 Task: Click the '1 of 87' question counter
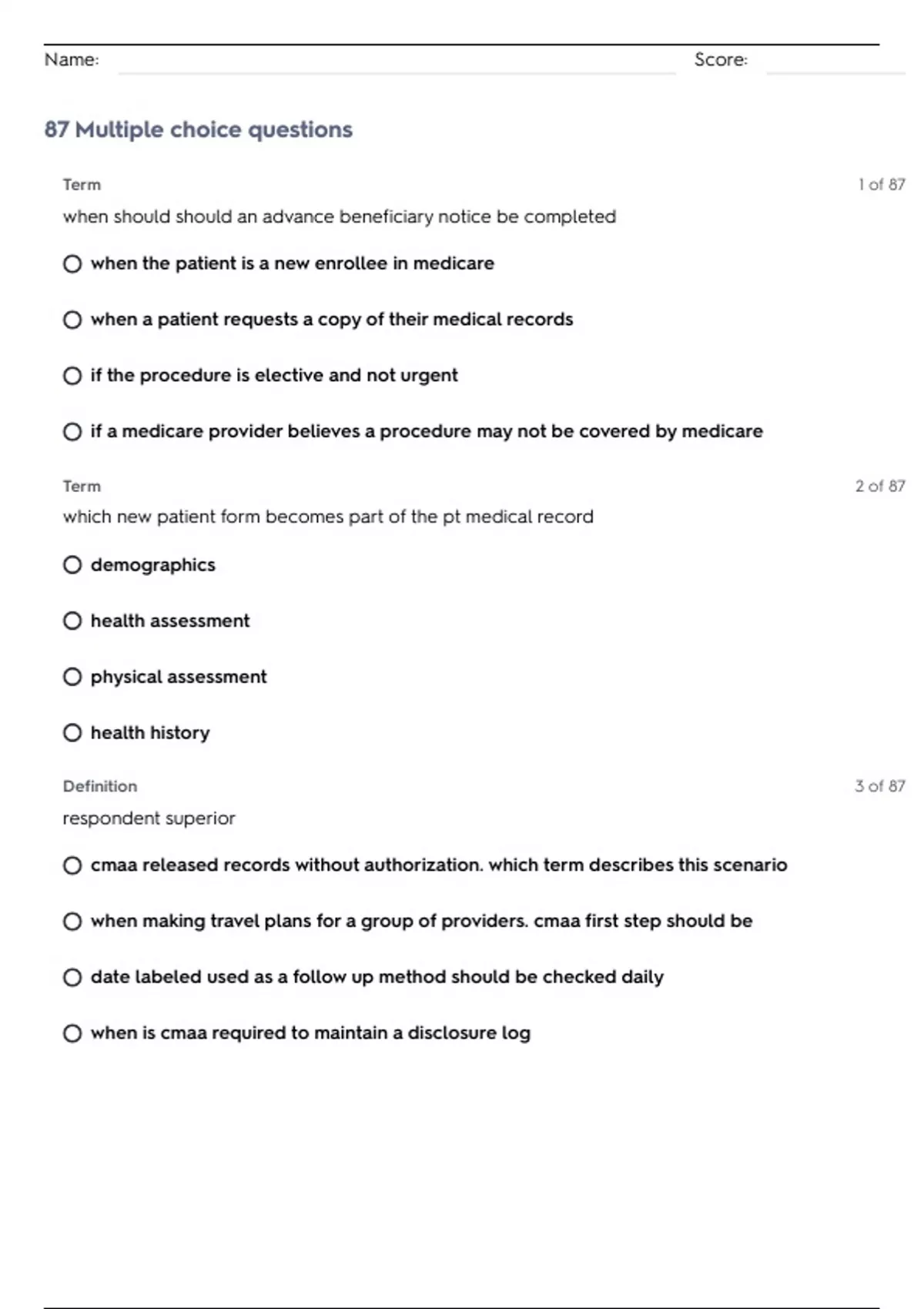point(882,185)
